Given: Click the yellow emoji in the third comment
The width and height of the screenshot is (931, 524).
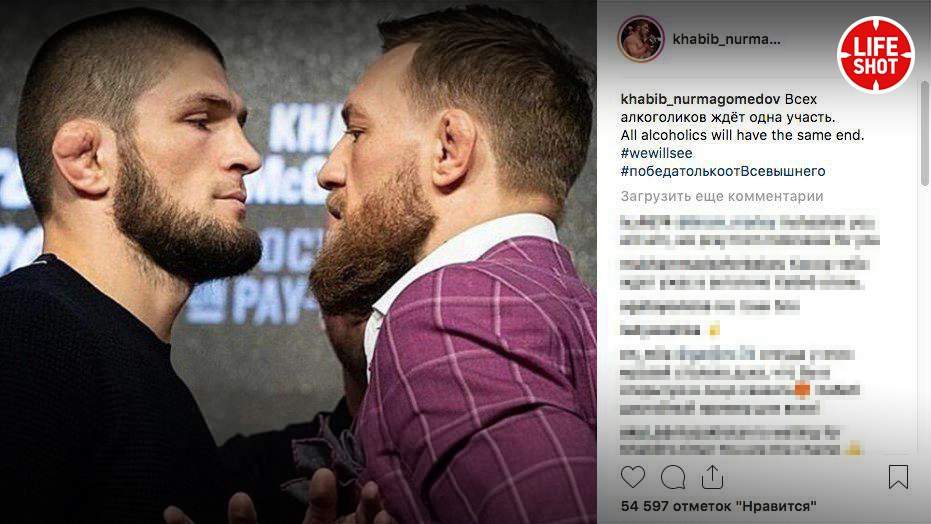Looking at the screenshot, I should pyautogui.click(x=714, y=329).
